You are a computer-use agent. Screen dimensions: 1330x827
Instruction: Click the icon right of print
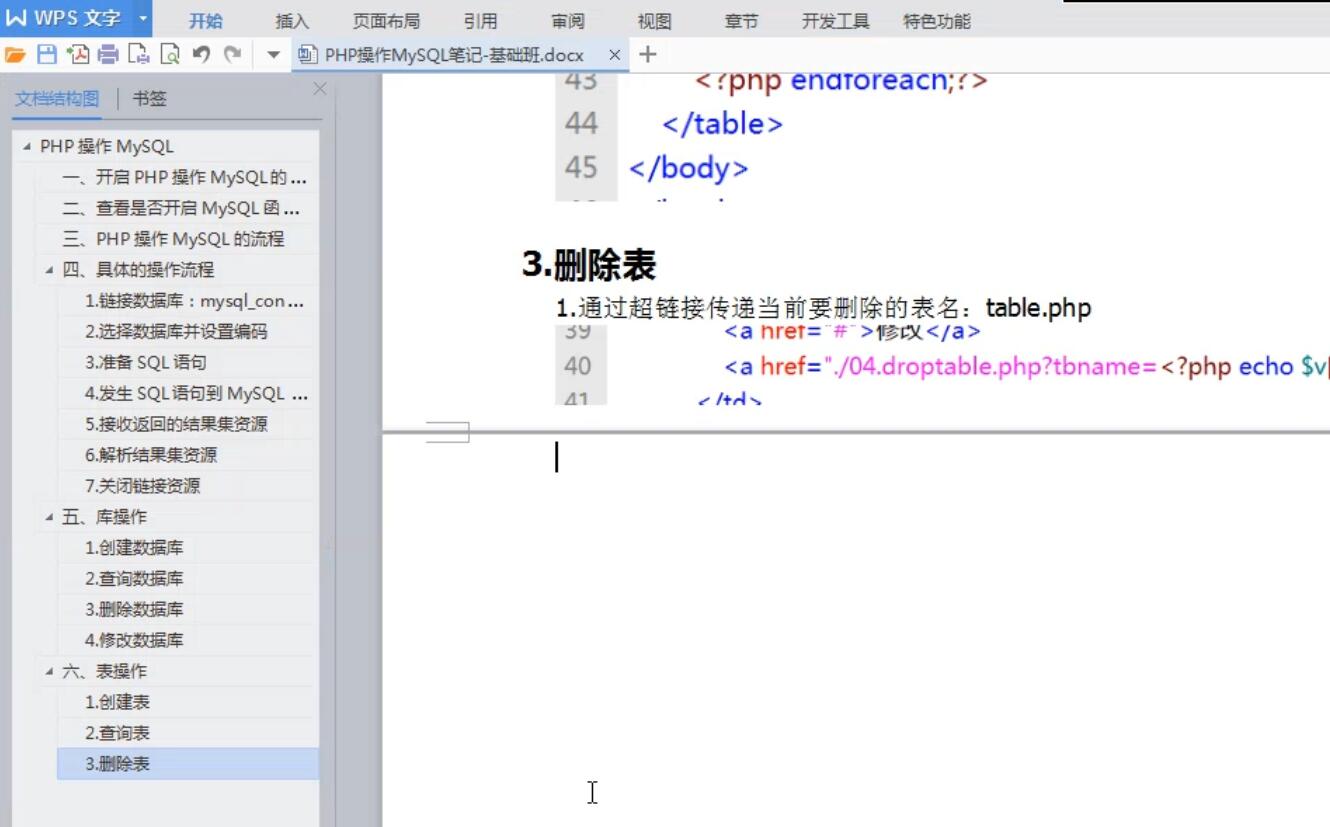139,55
